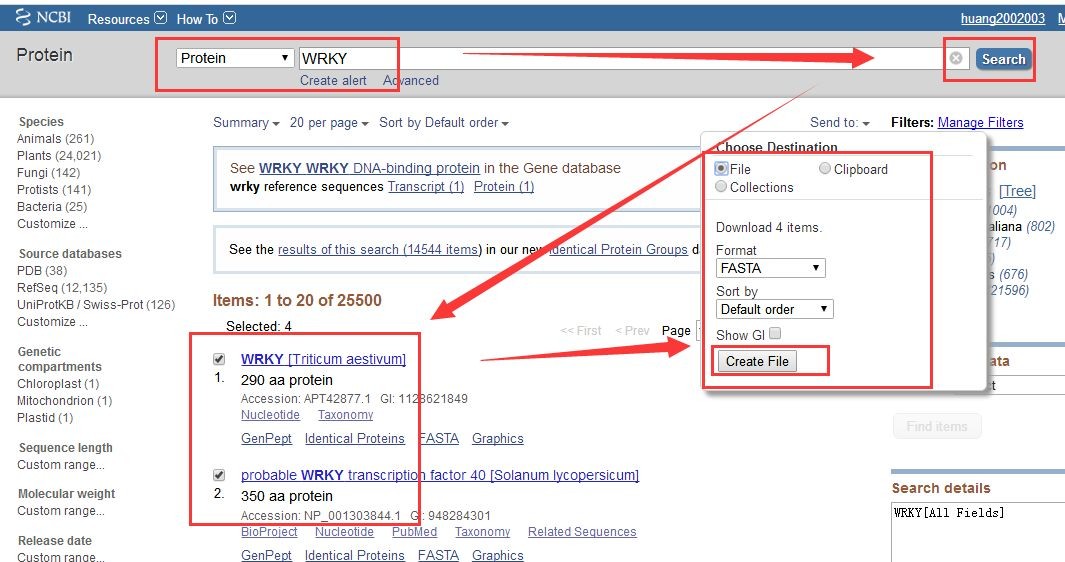Open the How To menu
This screenshot has height=562, width=1065.
pos(206,19)
